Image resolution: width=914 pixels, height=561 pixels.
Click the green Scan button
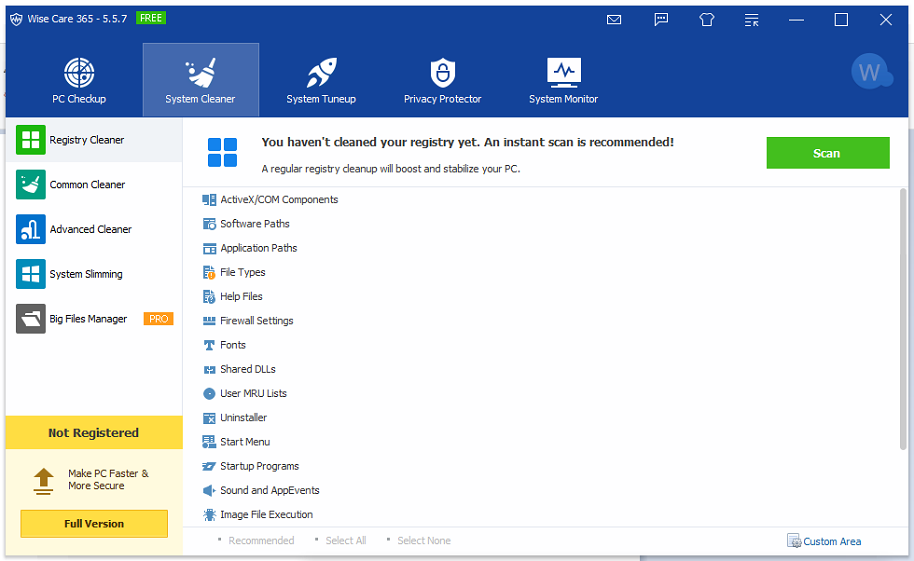828,153
